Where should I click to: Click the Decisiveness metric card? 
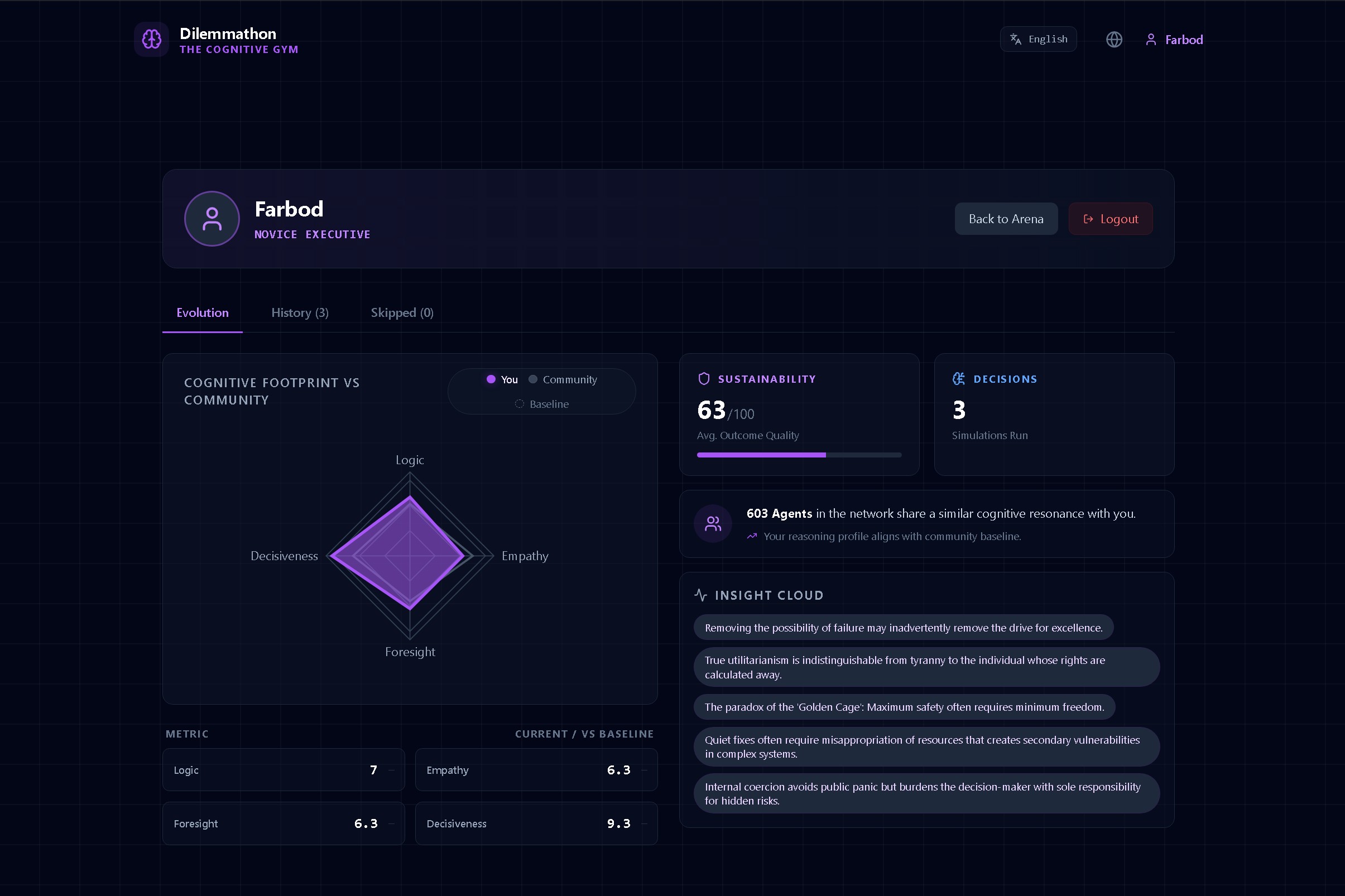pyautogui.click(x=536, y=823)
